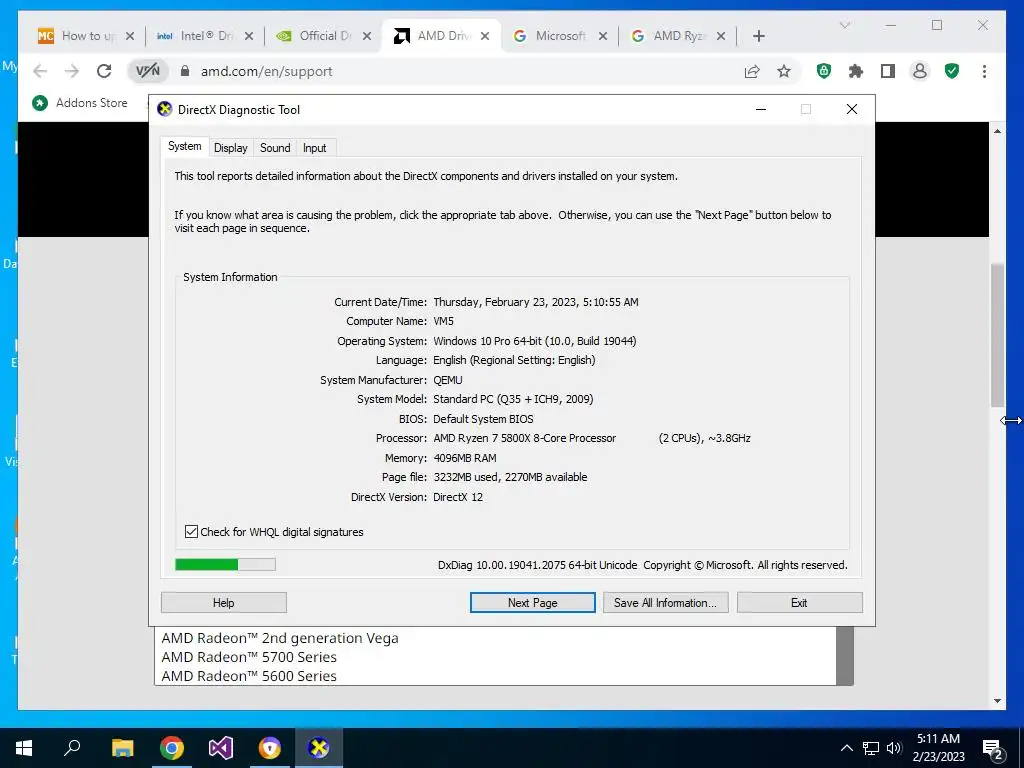Click the Next Page button
The image size is (1024, 768).
pyautogui.click(x=532, y=602)
